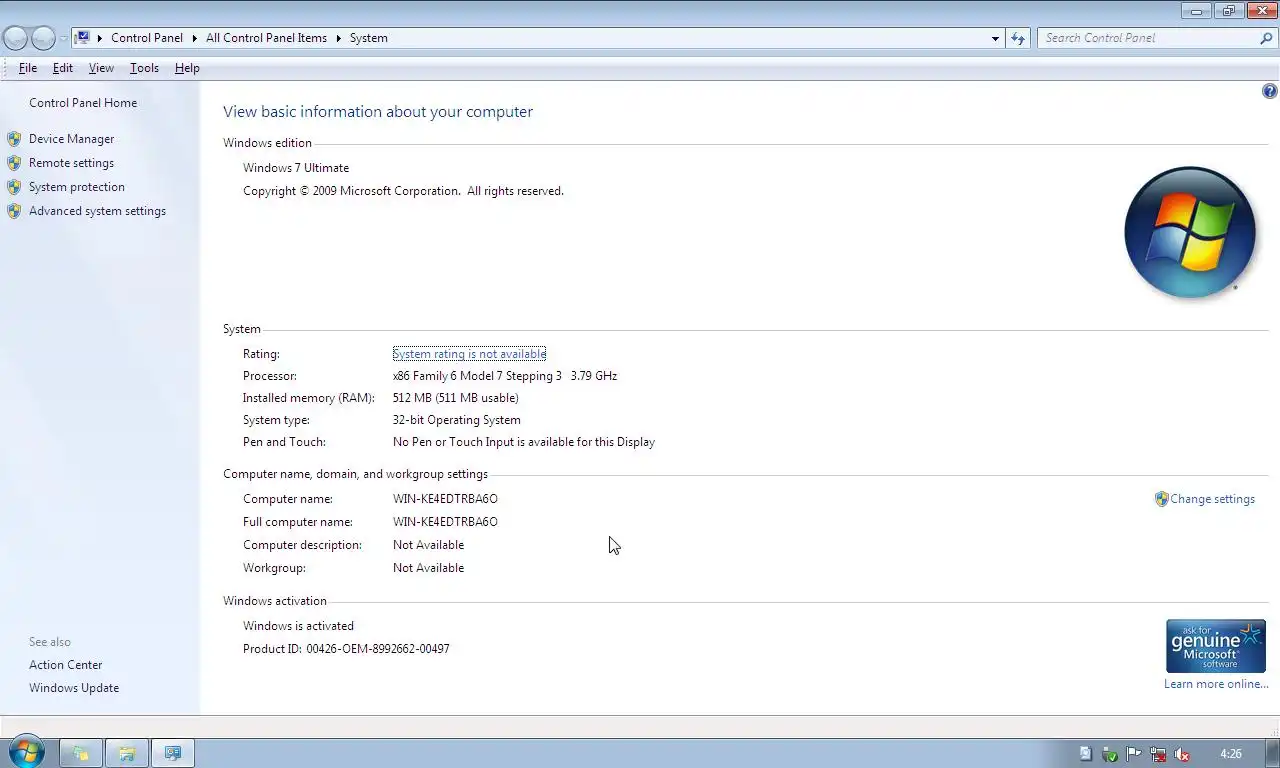This screenshot has width=1280, height=768.
Task: Click the shield icon next to Change settings
Action: pyautogui.click(x=1161, y=499)
